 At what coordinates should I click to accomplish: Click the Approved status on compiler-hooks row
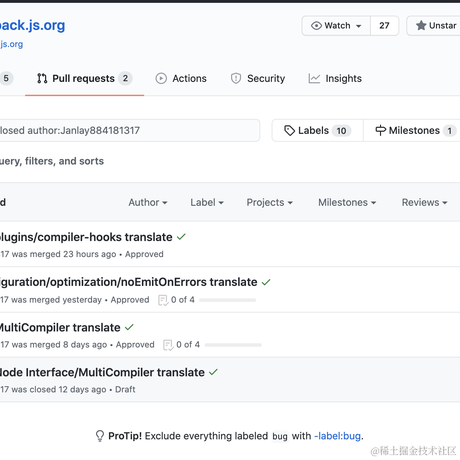pos(144,254)
